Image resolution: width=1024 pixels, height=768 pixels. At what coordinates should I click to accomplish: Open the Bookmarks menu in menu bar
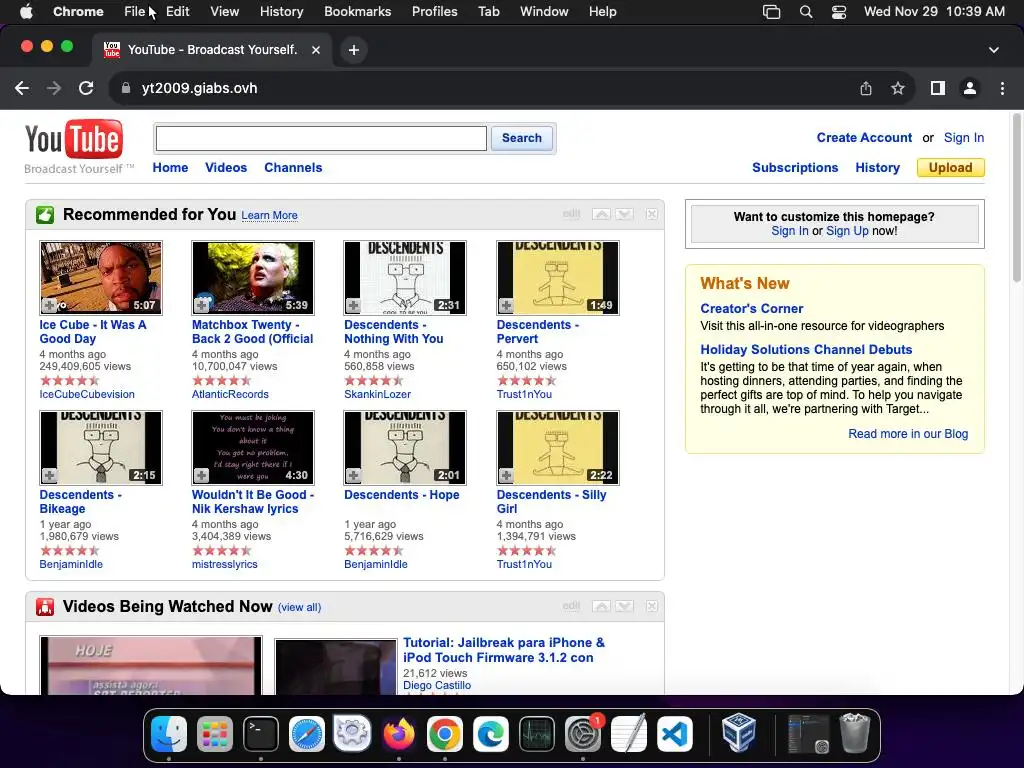pos(357,12)
